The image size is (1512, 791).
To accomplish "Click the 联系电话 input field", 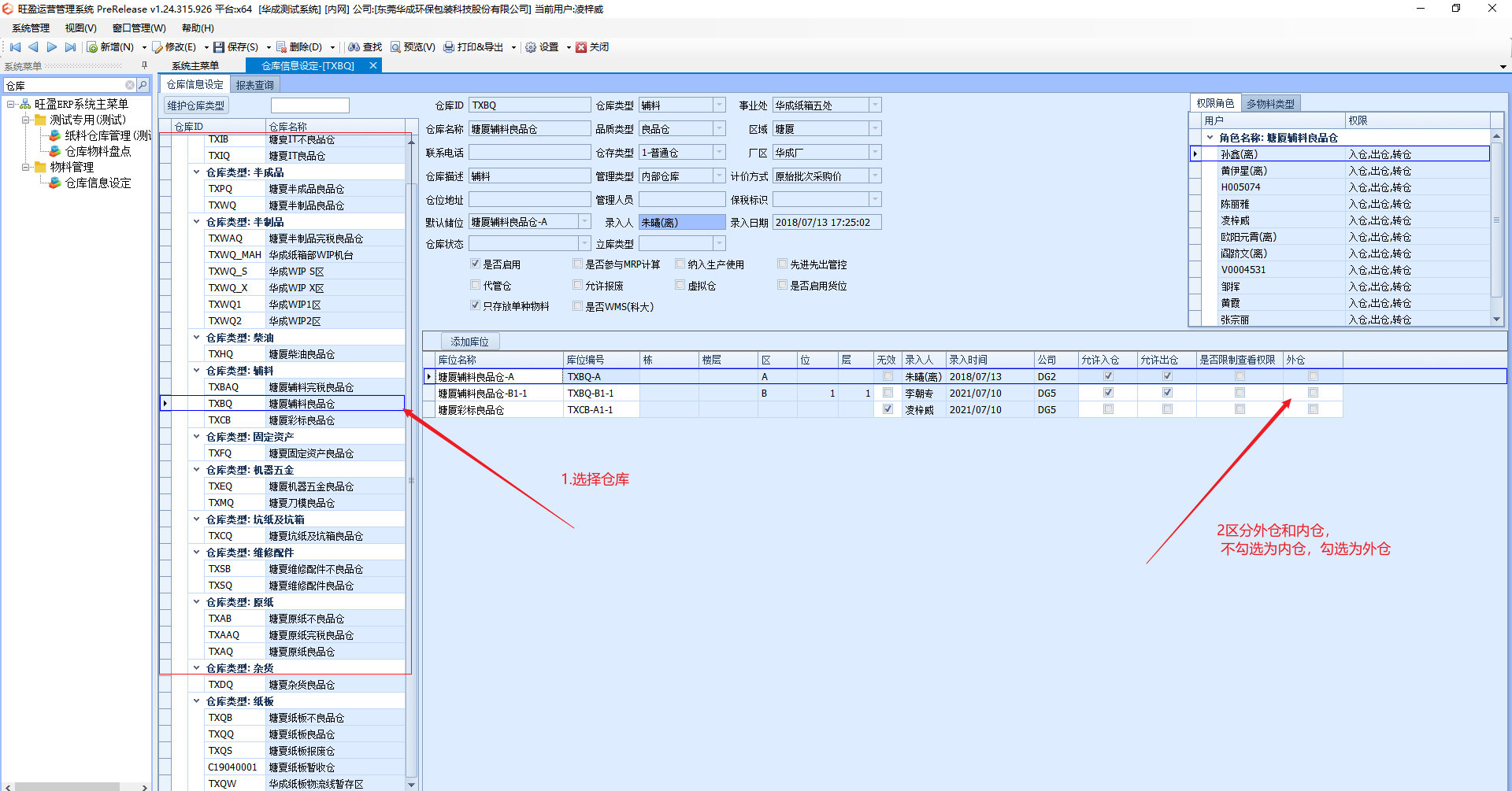I will pos(529,152).
